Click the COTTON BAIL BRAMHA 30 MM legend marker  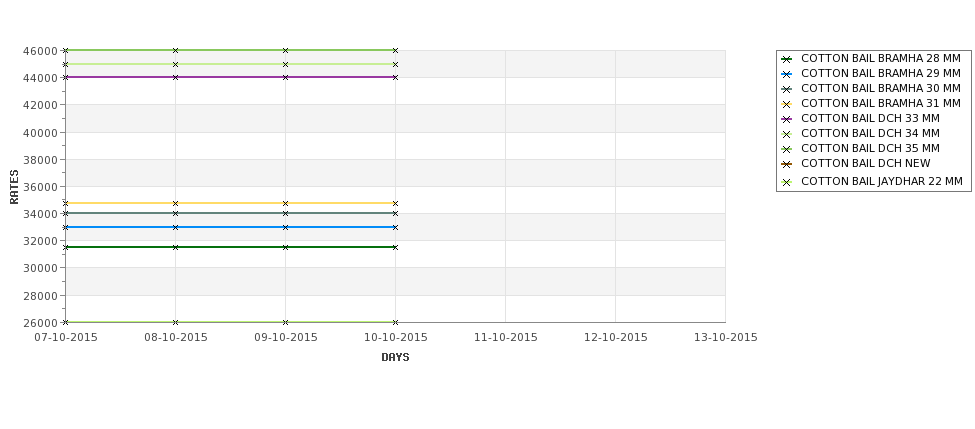point(787,89)
